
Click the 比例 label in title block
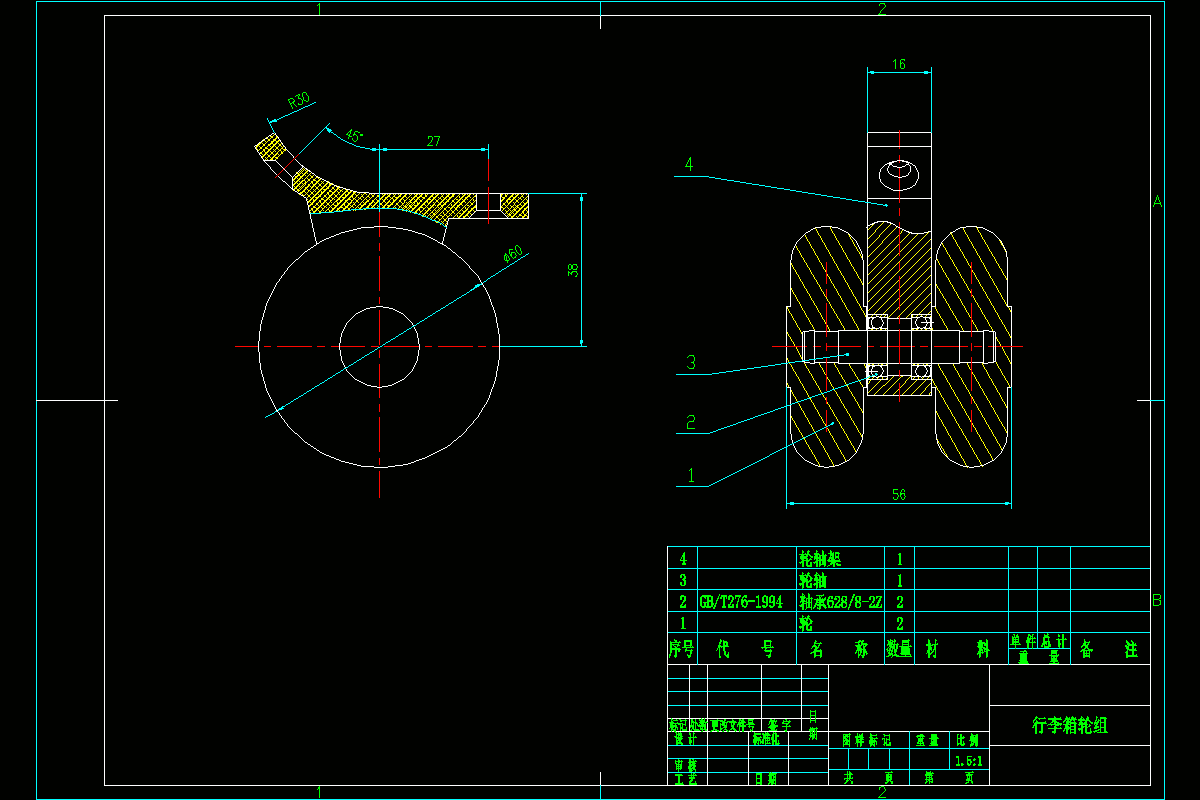(x=968, y=740)
